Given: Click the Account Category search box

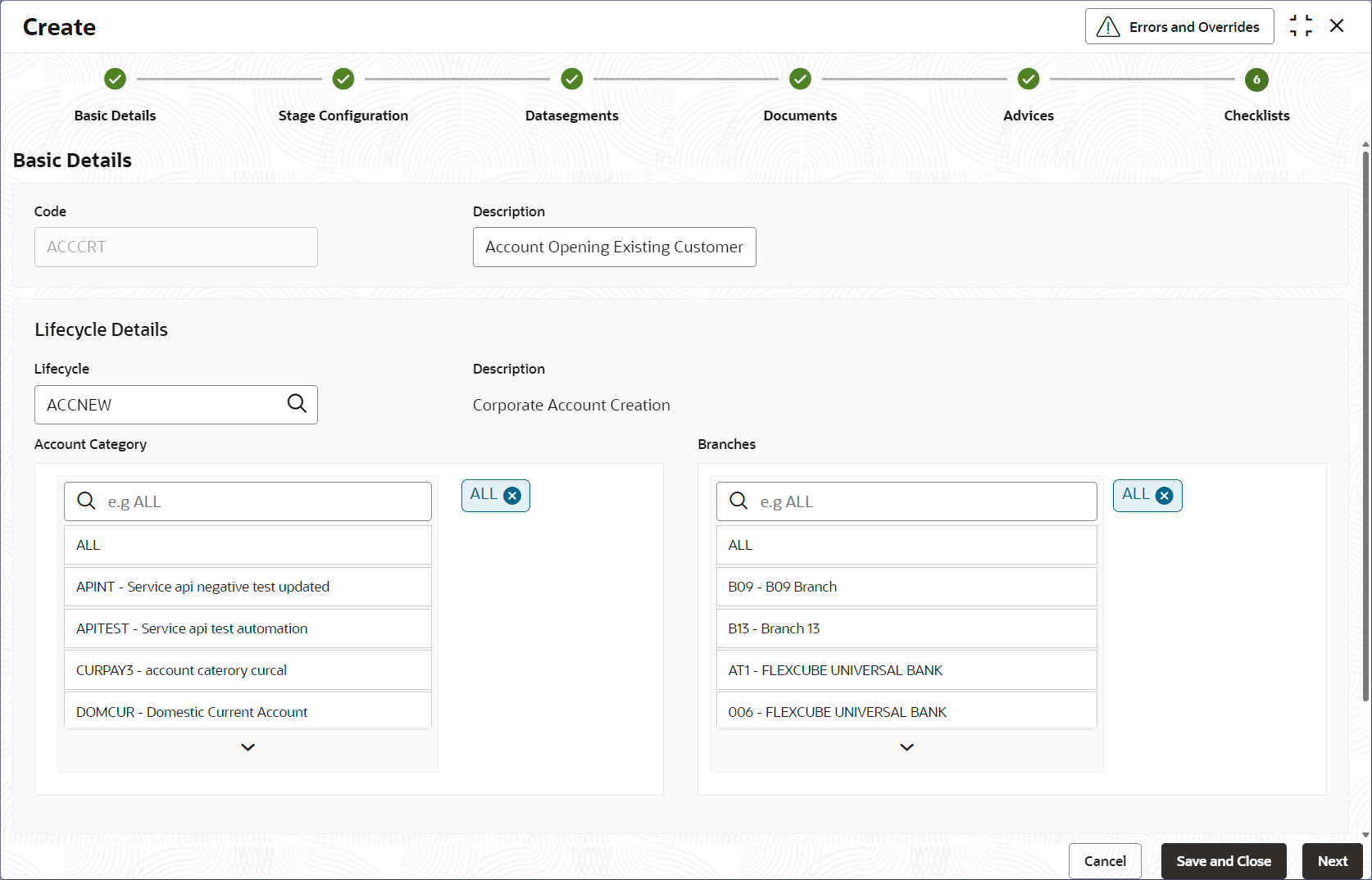Looking at the screenshot, I should [248, 501].
